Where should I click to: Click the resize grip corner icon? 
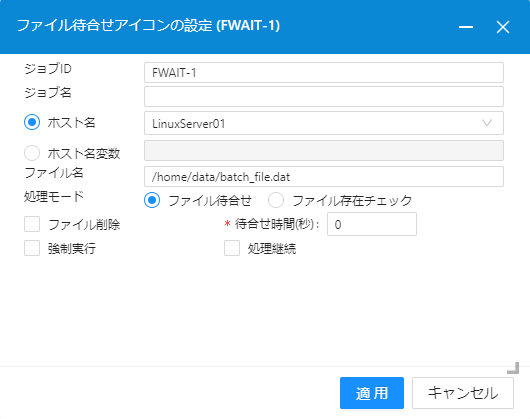(513, 368)
